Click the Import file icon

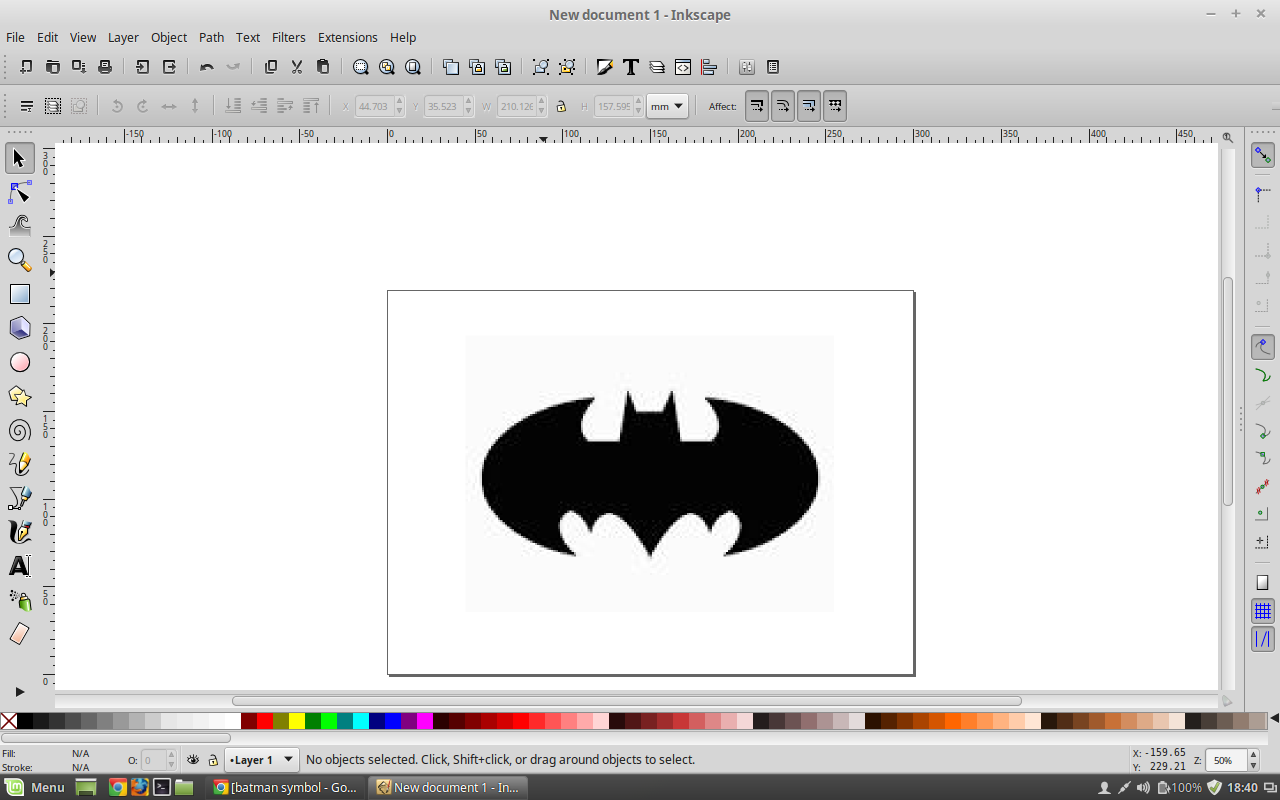point(143,67)
